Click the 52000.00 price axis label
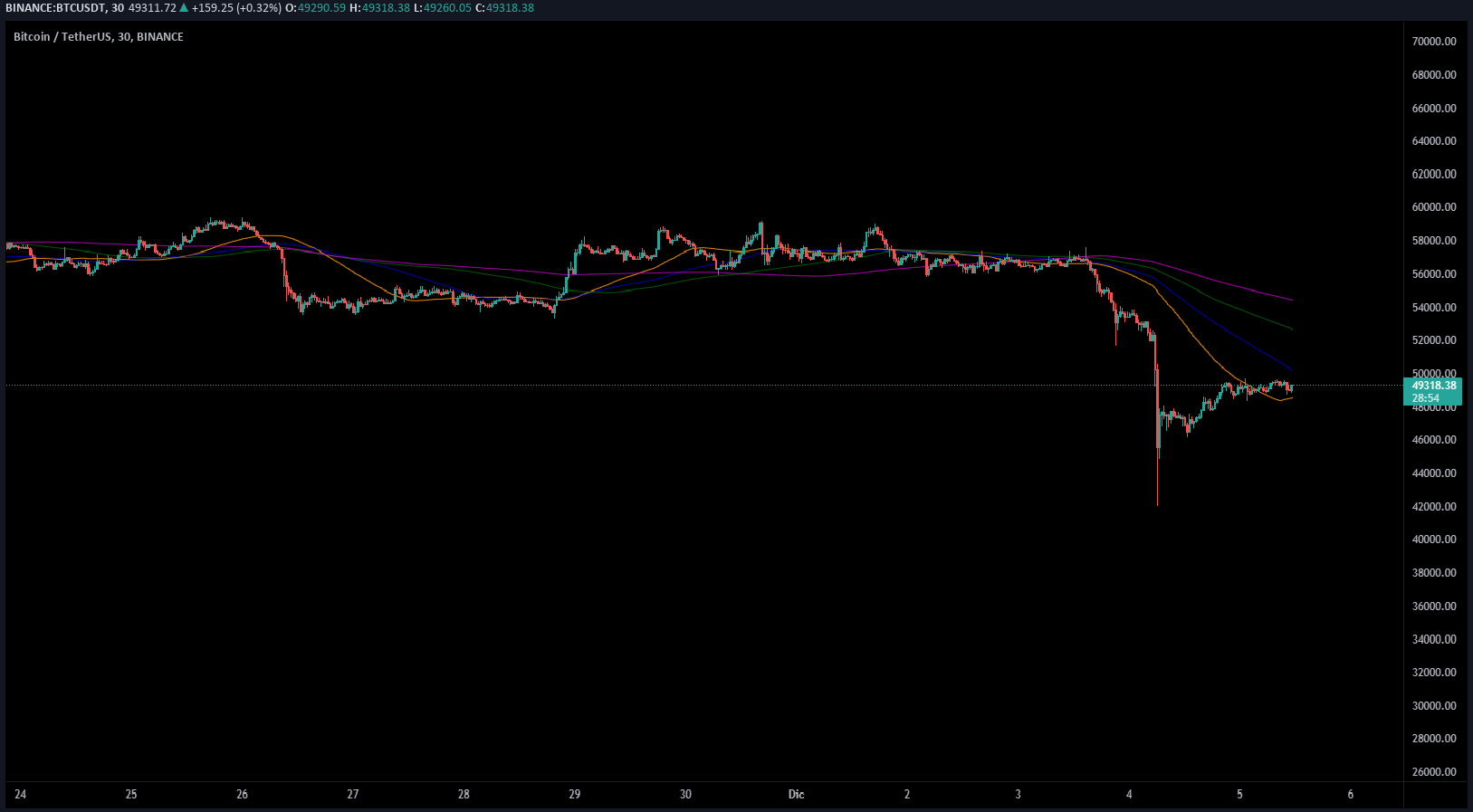This screenshot has width=1473, height=812. 1434,340
